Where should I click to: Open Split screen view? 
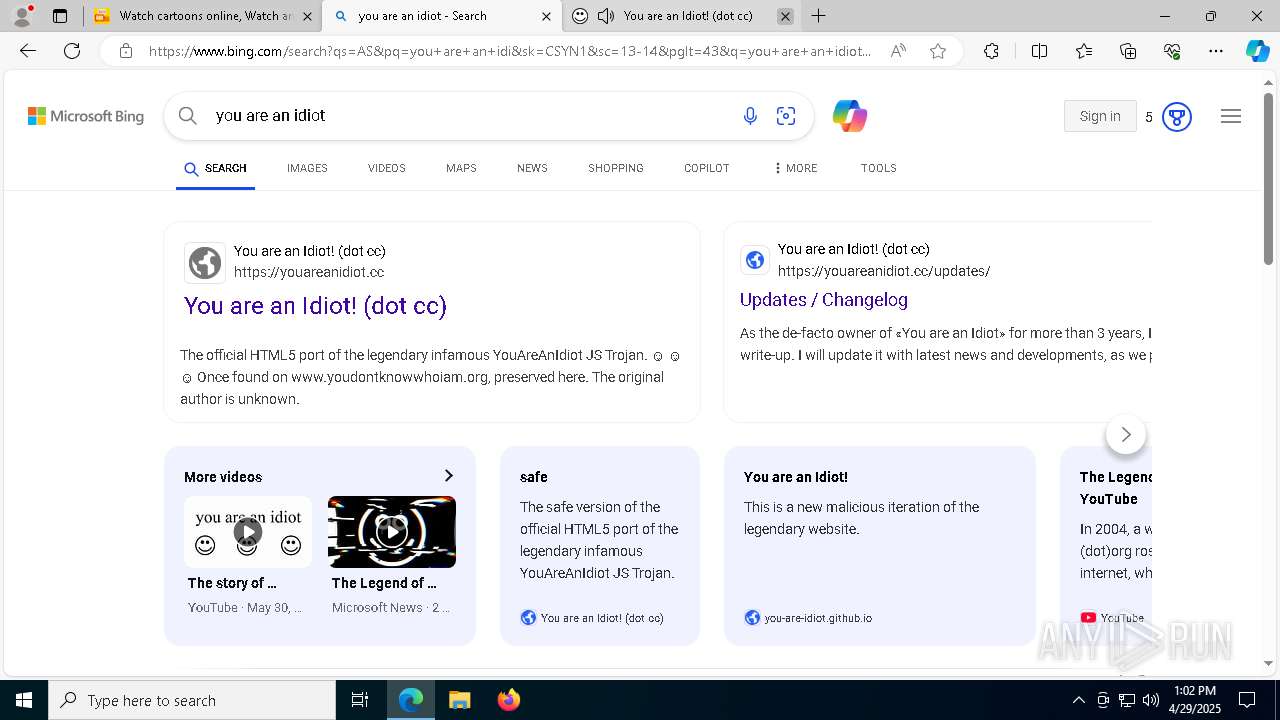click(x=1039, y=51)
